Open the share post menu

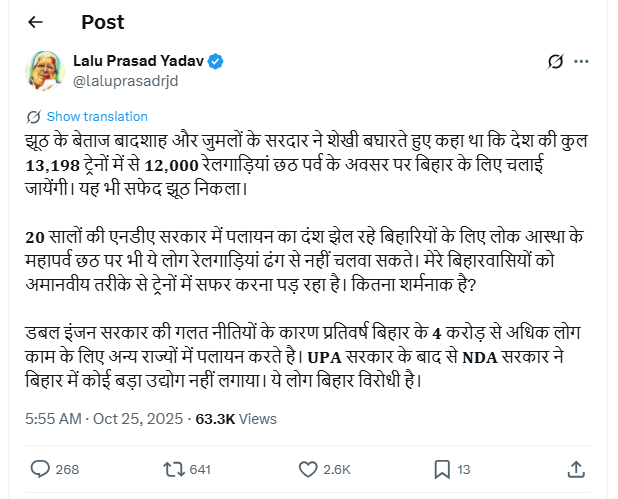(576, 468)
